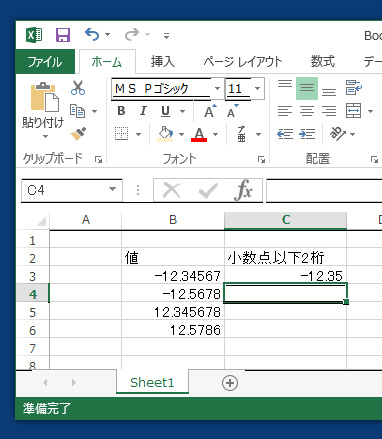Open the ページ レイアウト tab
The height and width of the screenshot is (439, 382).
click(x=243, y=62)
